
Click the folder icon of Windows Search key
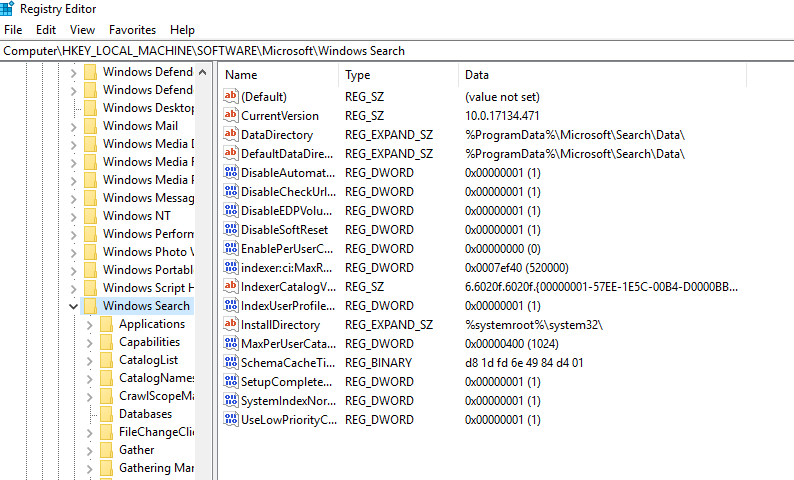click(90, 306)
